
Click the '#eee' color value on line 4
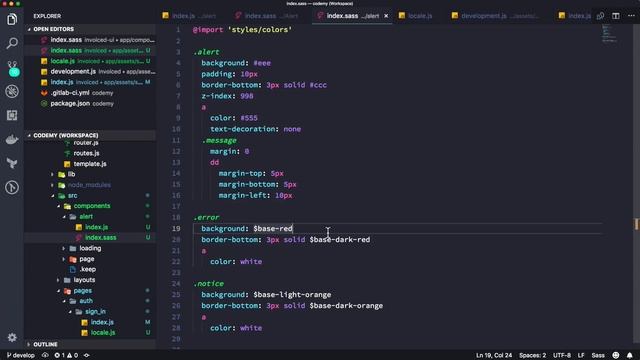[262, 63]
